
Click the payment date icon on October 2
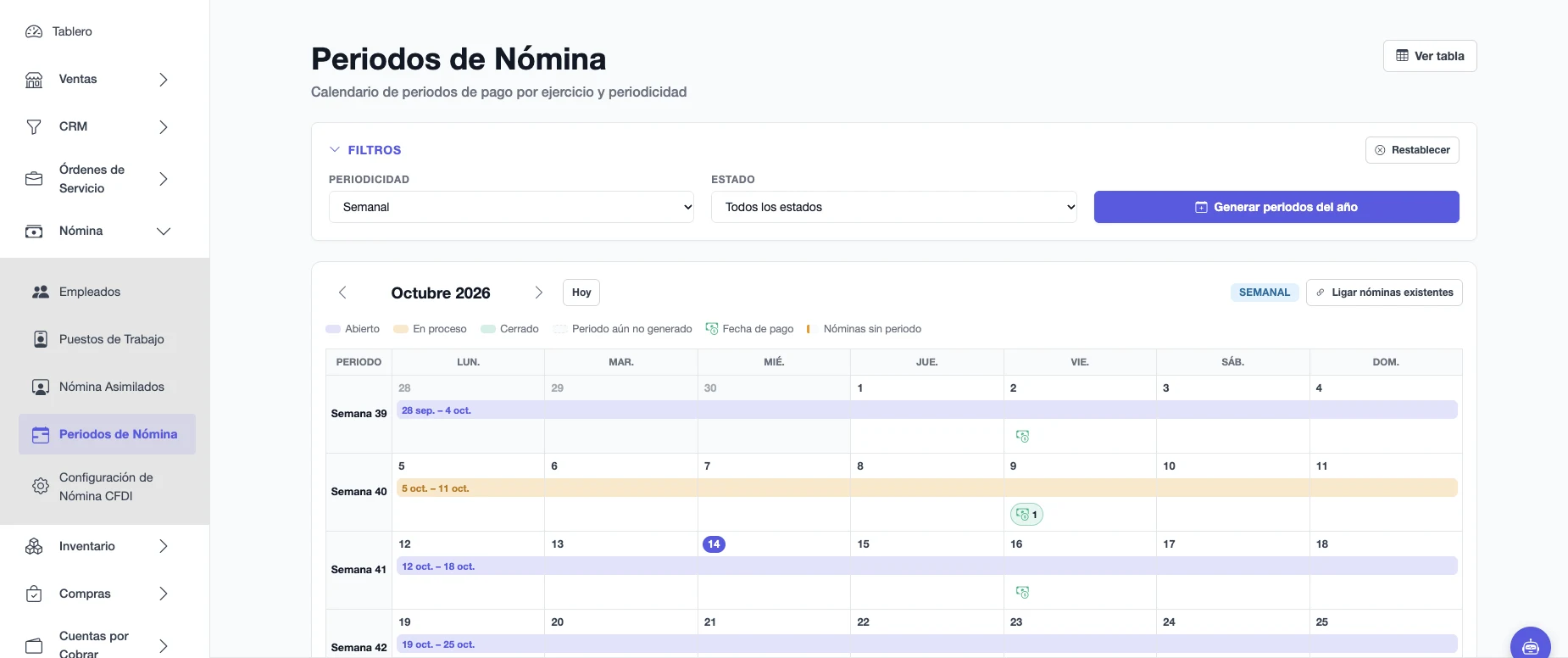pos(1023,437)
